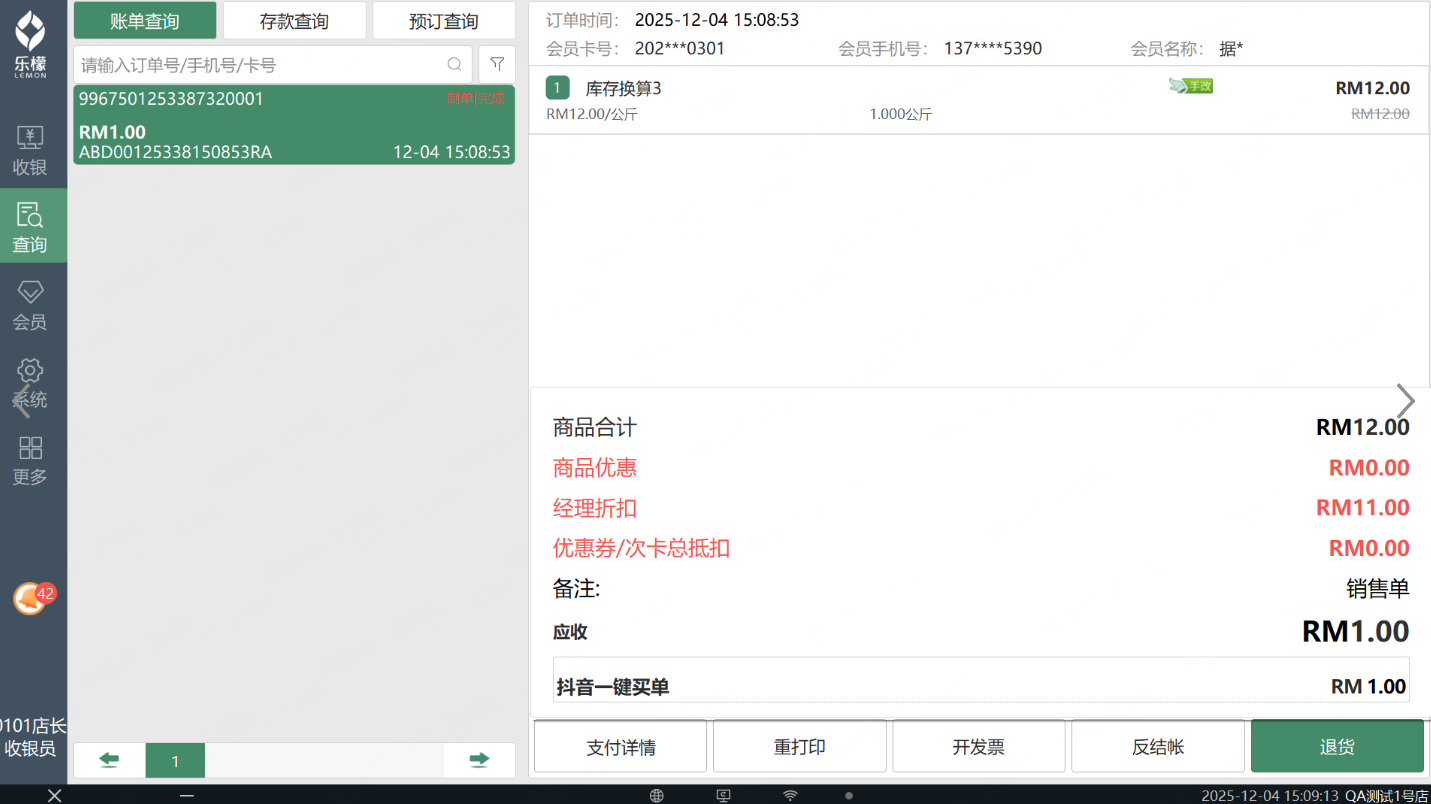The image size is (1431, 804).
Task: Click the order time 2025-12-04 15:08:53
Action: click(717, 20)
